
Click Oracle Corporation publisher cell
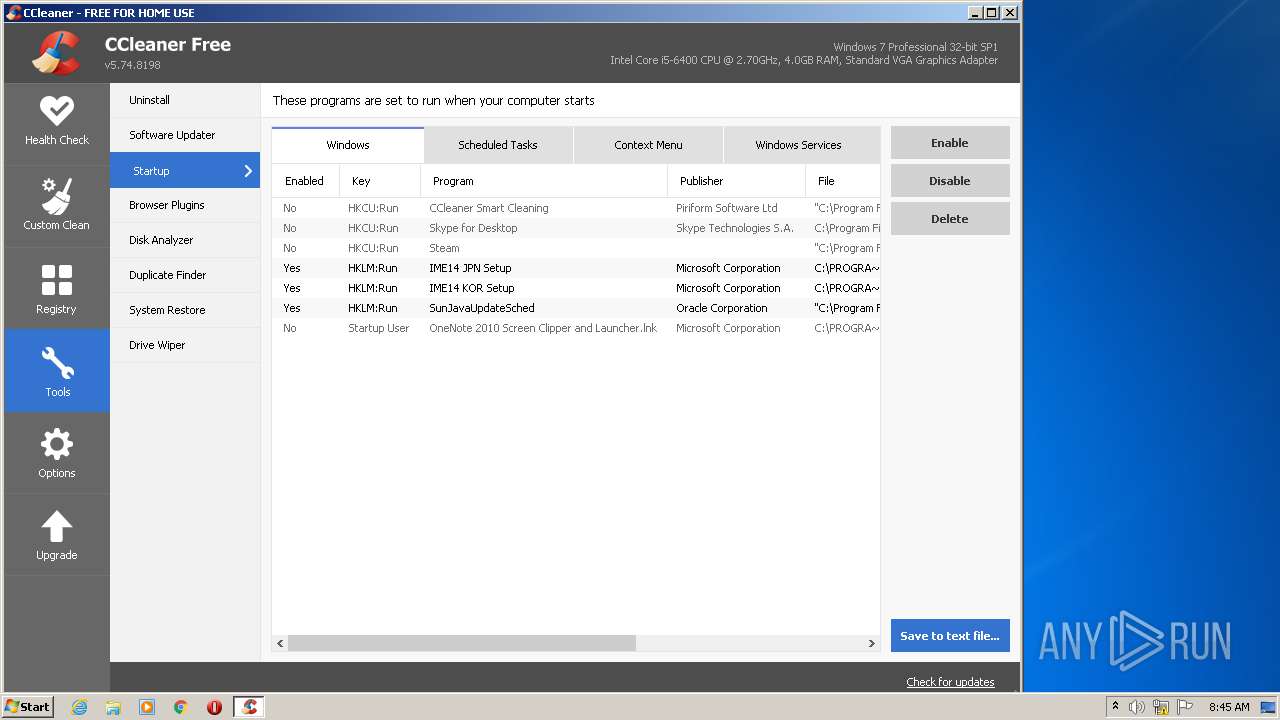tap(722, 308)
